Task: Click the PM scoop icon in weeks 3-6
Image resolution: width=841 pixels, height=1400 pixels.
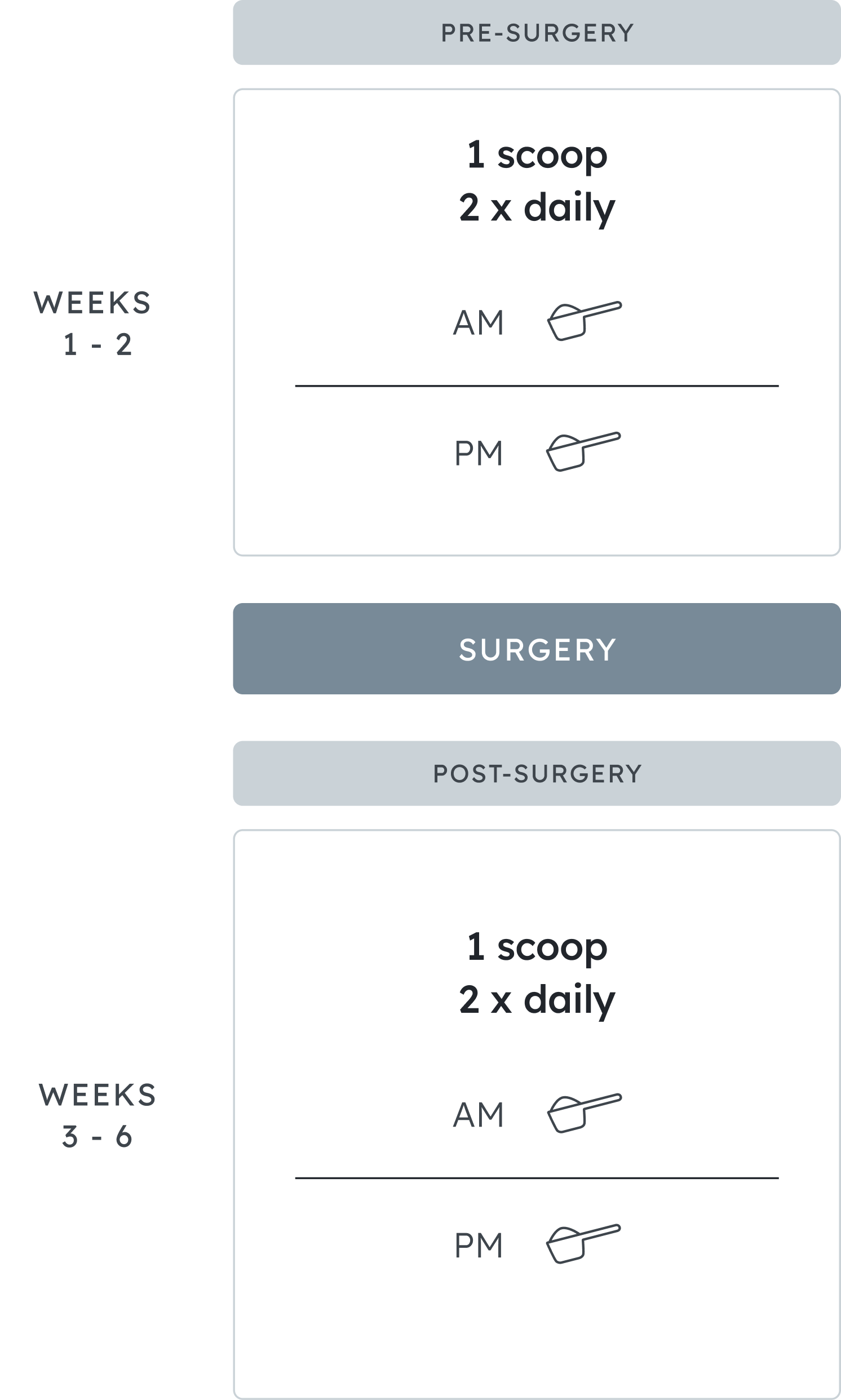Action: 583,1244
